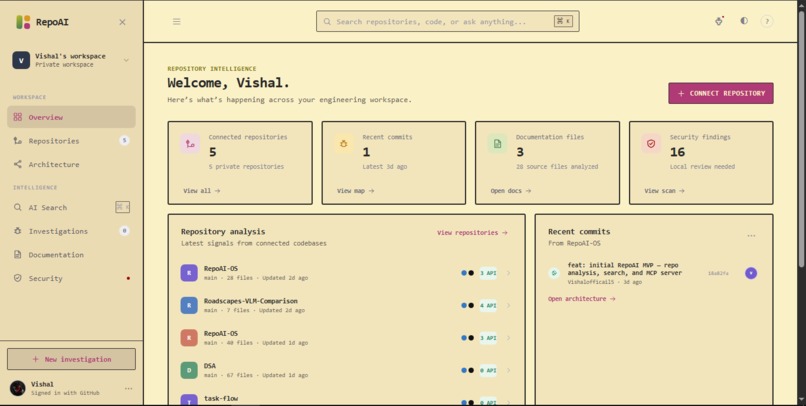This screenshot has width=806, height=406.
Task: Open Investigations in the sidebar
Action: tap(71, 231)
